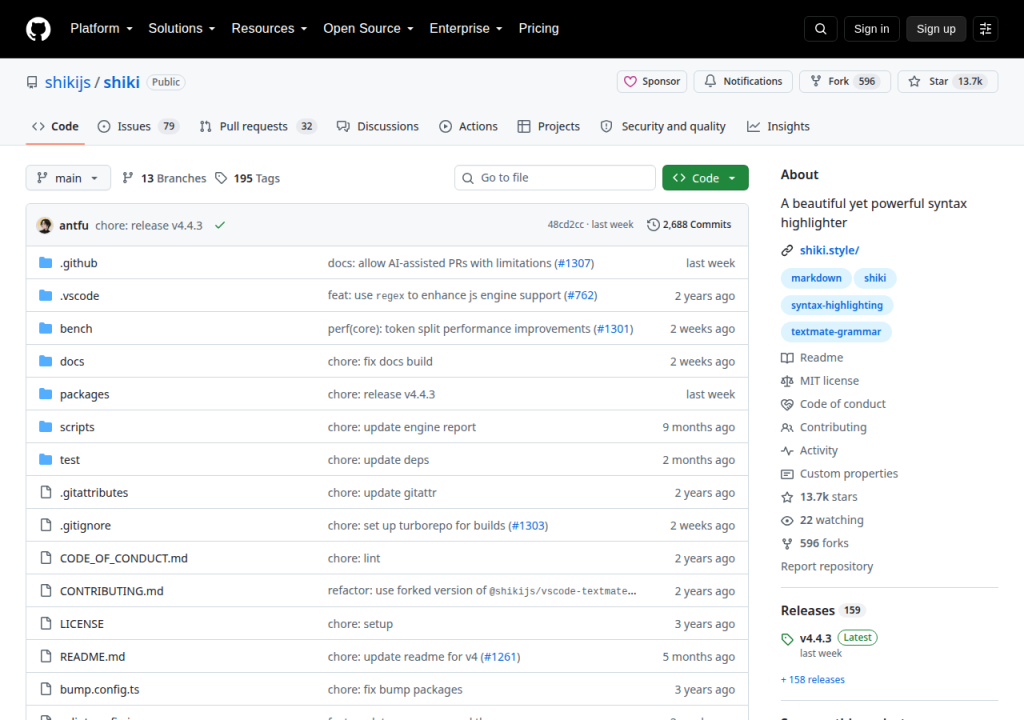
Task: Focus the Go to file search field
Action: coord(554,178)
